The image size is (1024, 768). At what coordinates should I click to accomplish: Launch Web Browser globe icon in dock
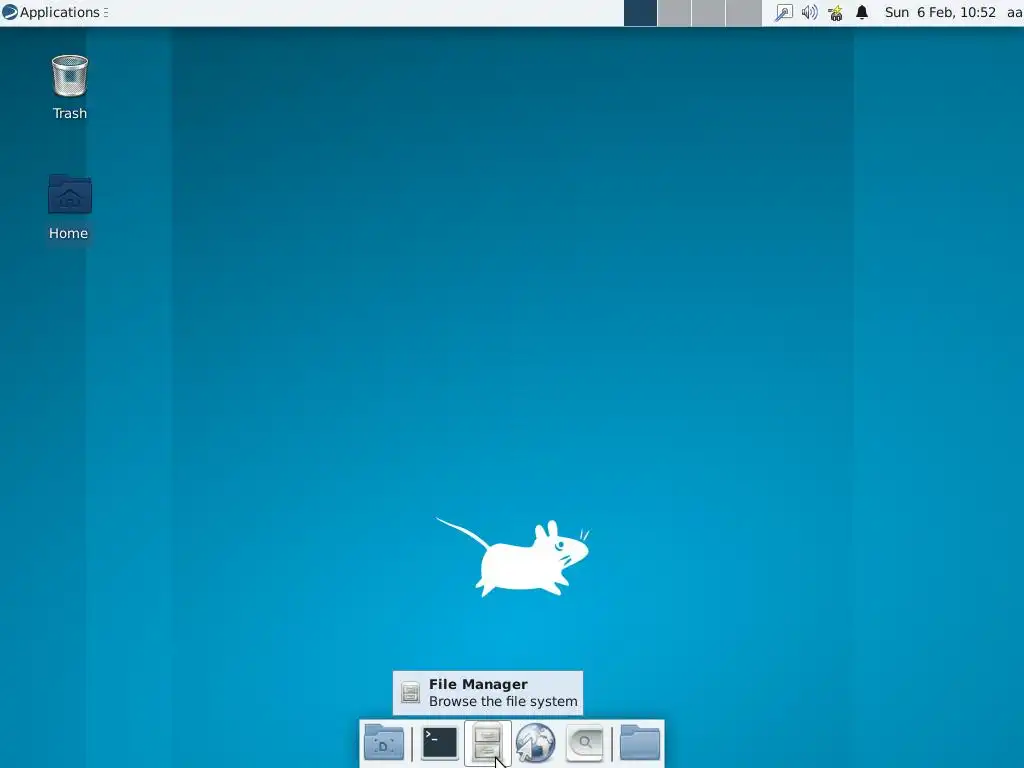click(x=536, y=743)
